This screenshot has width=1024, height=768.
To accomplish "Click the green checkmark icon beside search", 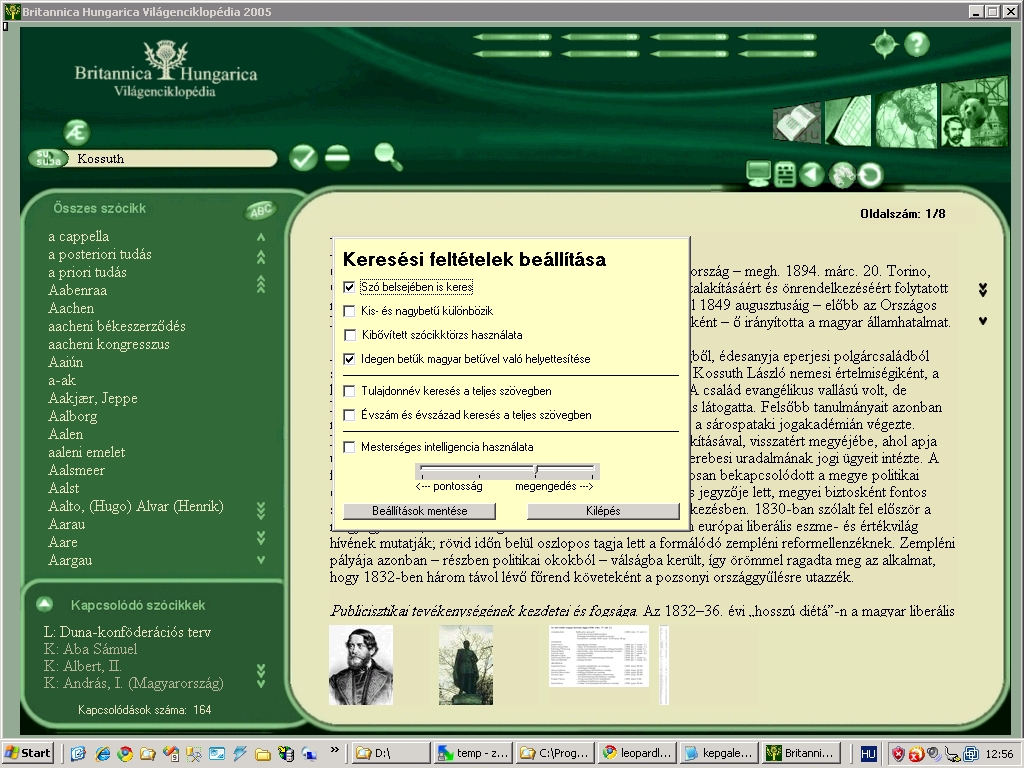I will [x=303, y=157].
